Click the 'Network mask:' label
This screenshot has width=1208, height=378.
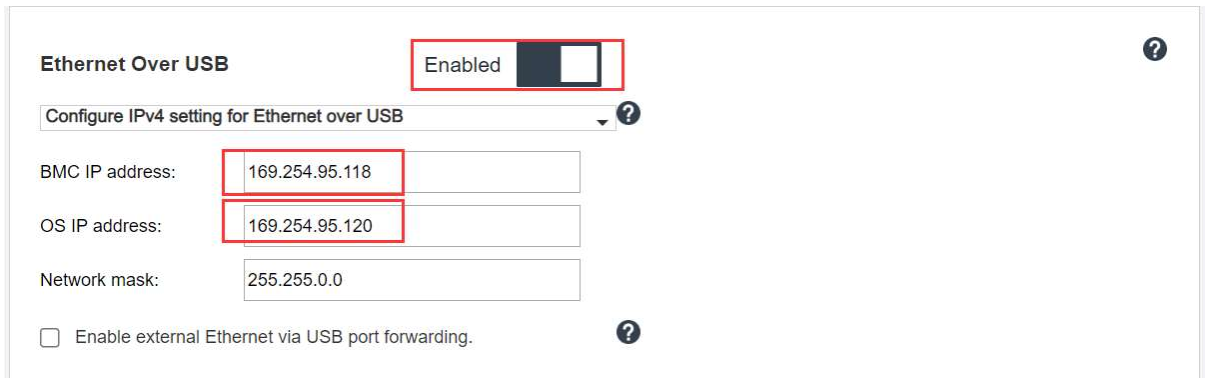99,280
